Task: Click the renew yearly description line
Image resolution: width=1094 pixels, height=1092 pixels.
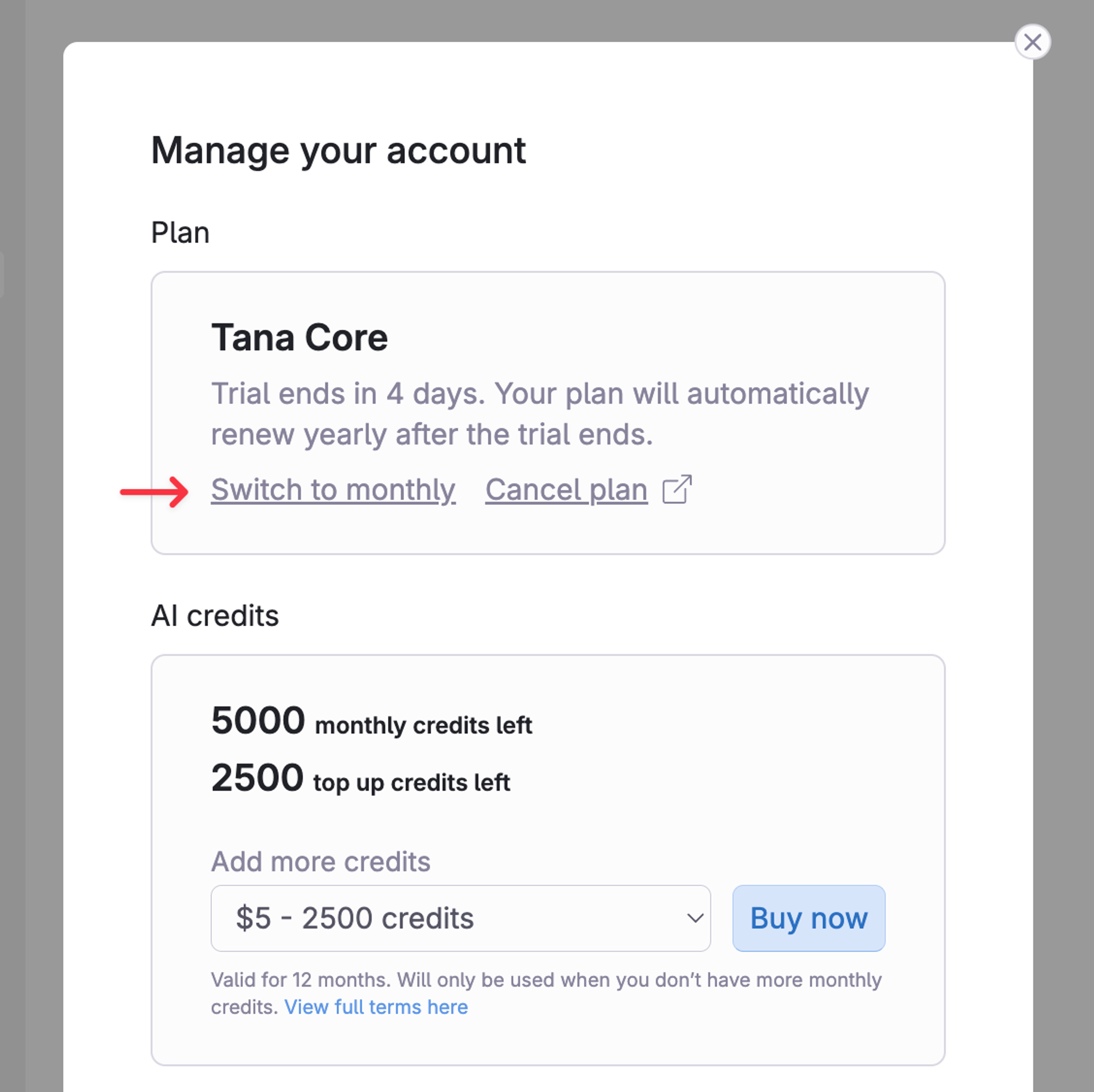Action: pos(432,435)
